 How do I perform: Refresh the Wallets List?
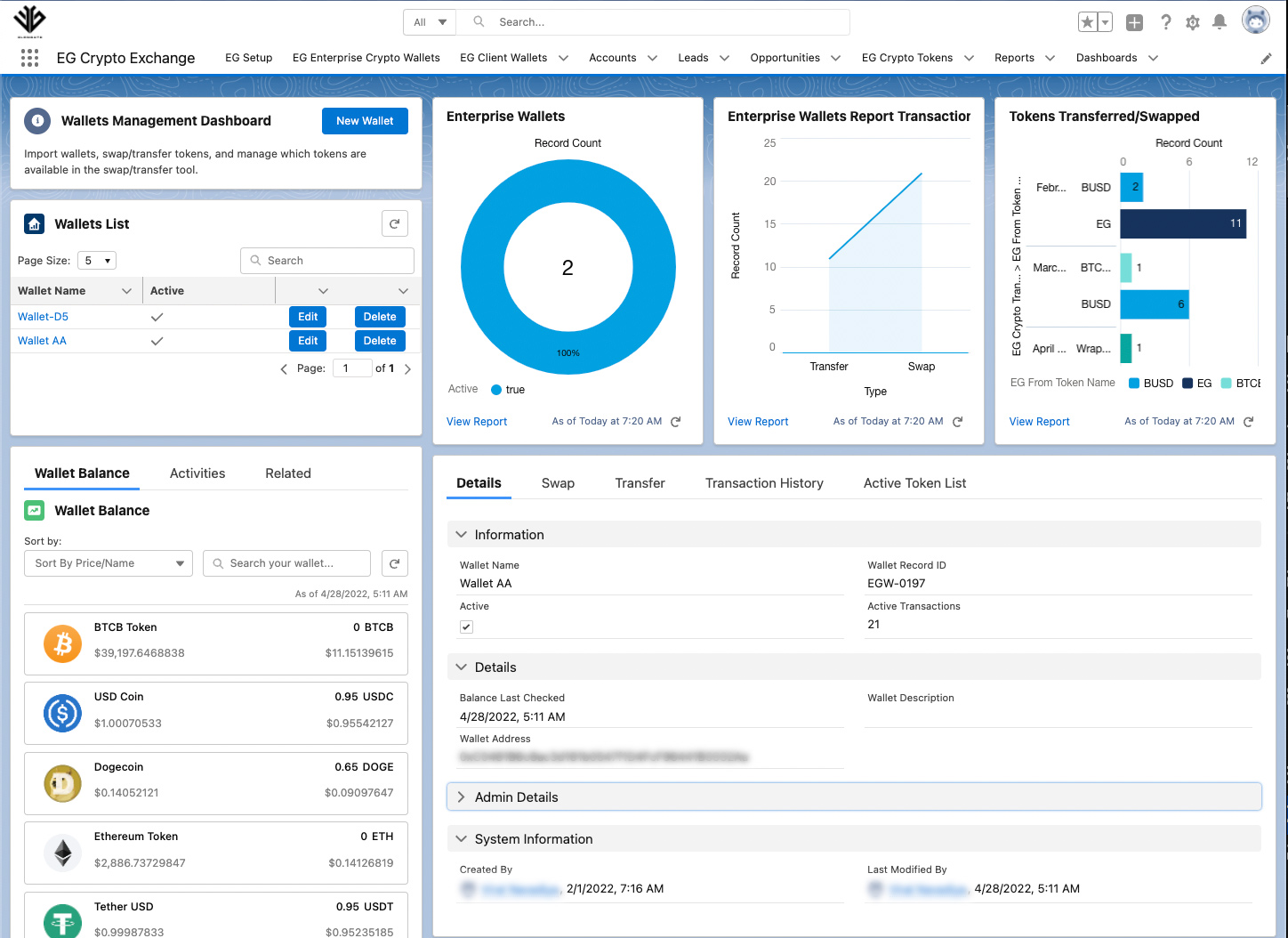click(395, 223)
